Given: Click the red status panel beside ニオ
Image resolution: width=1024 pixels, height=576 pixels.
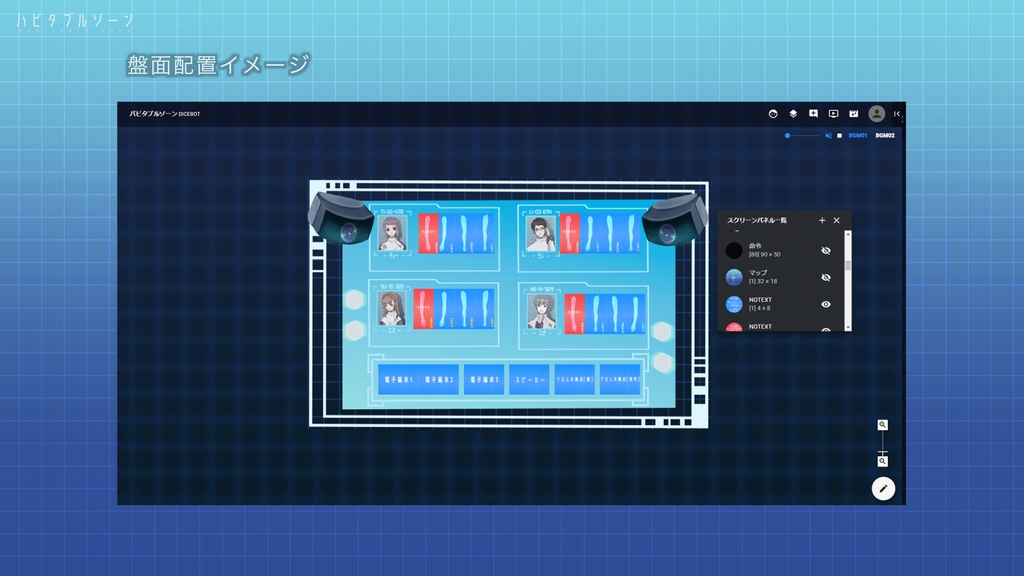Looking at the screenshot, I should pyautogui.click(x=575, y=314).
